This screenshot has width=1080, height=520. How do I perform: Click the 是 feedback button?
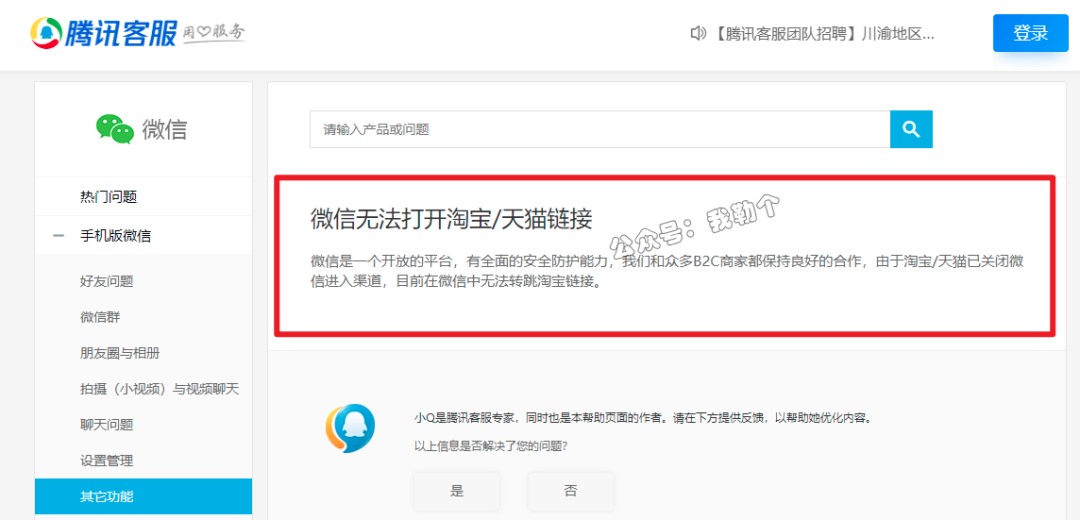[x=457, y=491]
